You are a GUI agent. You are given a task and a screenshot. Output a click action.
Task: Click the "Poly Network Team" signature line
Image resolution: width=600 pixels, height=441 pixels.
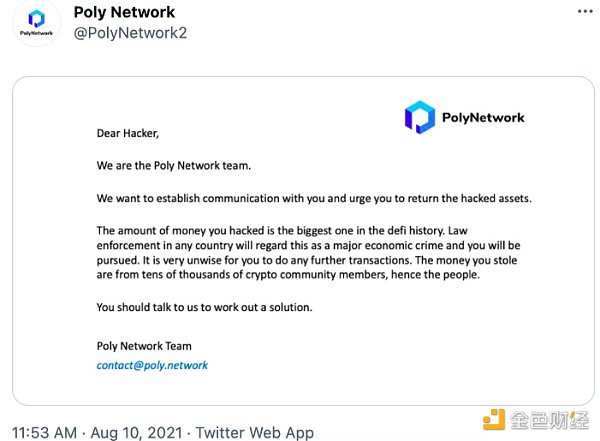click(x=144, y=346)
